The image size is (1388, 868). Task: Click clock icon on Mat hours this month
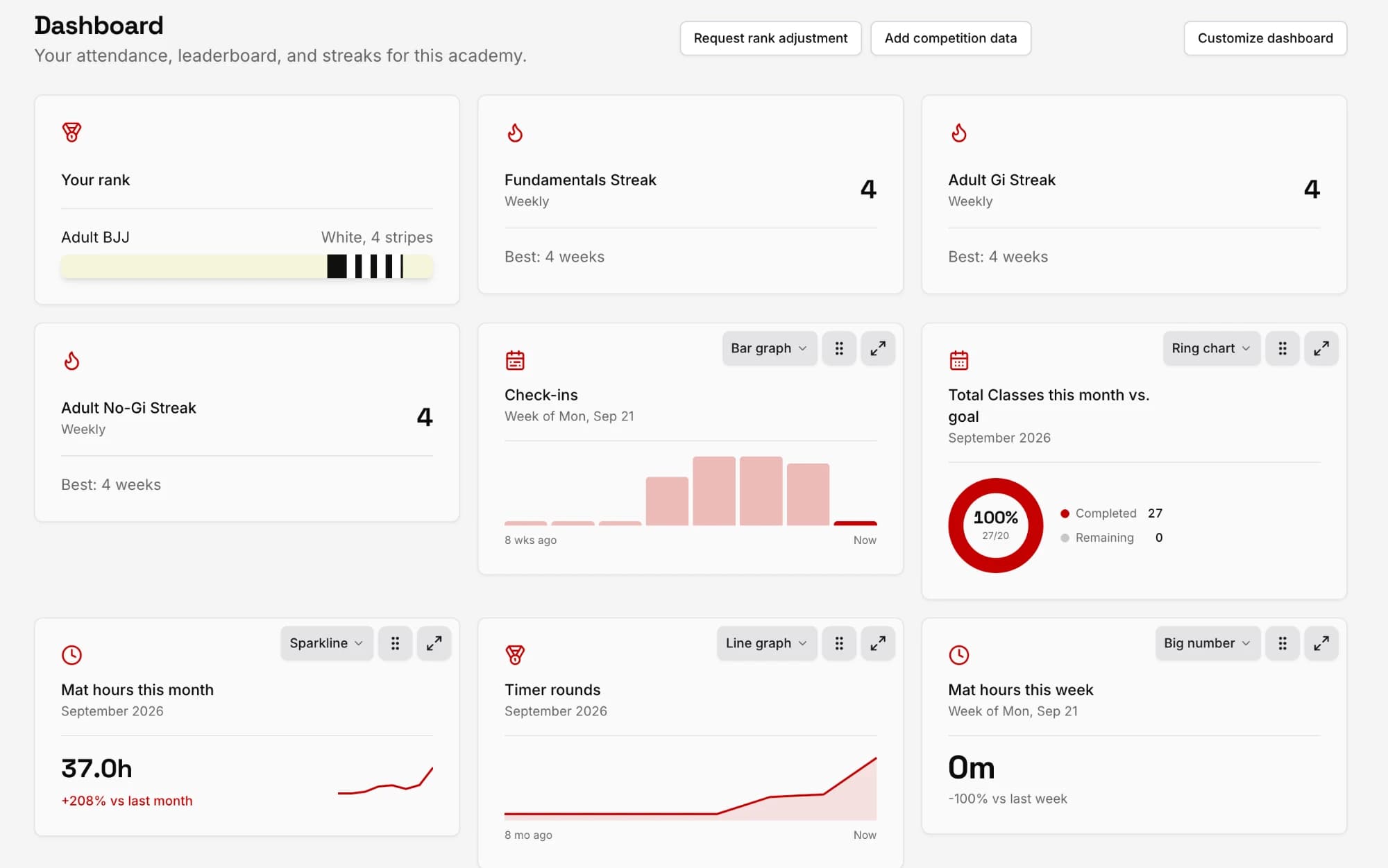point(71,654)
